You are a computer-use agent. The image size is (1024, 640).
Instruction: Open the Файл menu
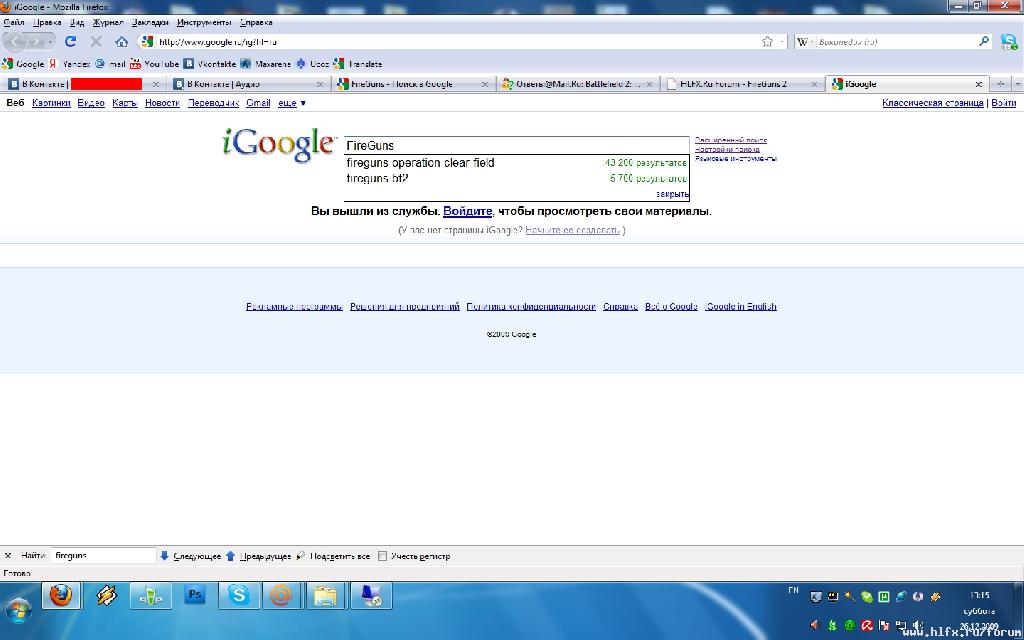tap(14, 22)
